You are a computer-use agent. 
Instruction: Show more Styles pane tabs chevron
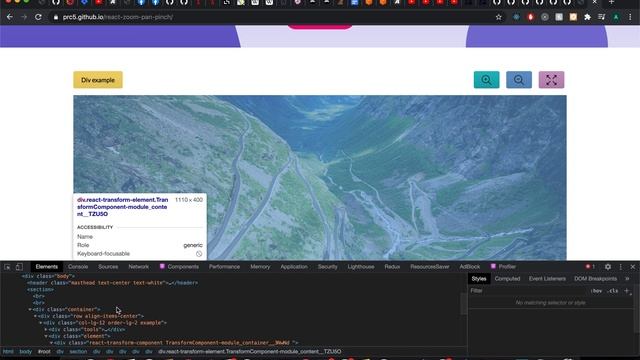point(627,279)
